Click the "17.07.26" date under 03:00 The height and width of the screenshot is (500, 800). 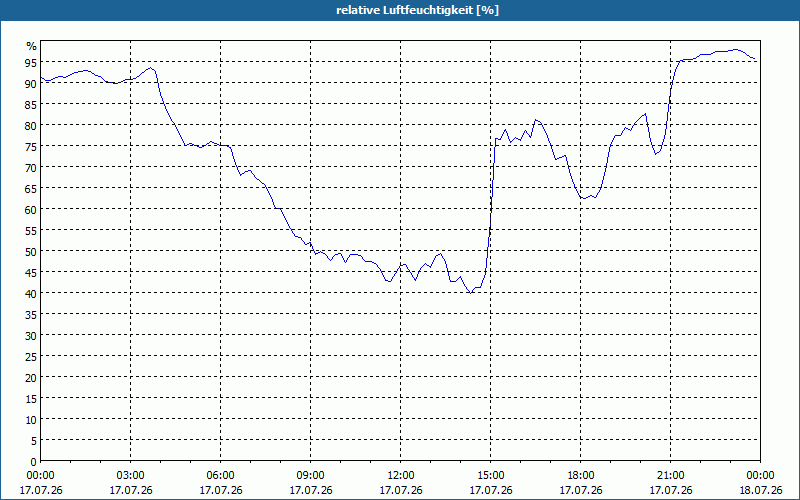tap(131, 490)
